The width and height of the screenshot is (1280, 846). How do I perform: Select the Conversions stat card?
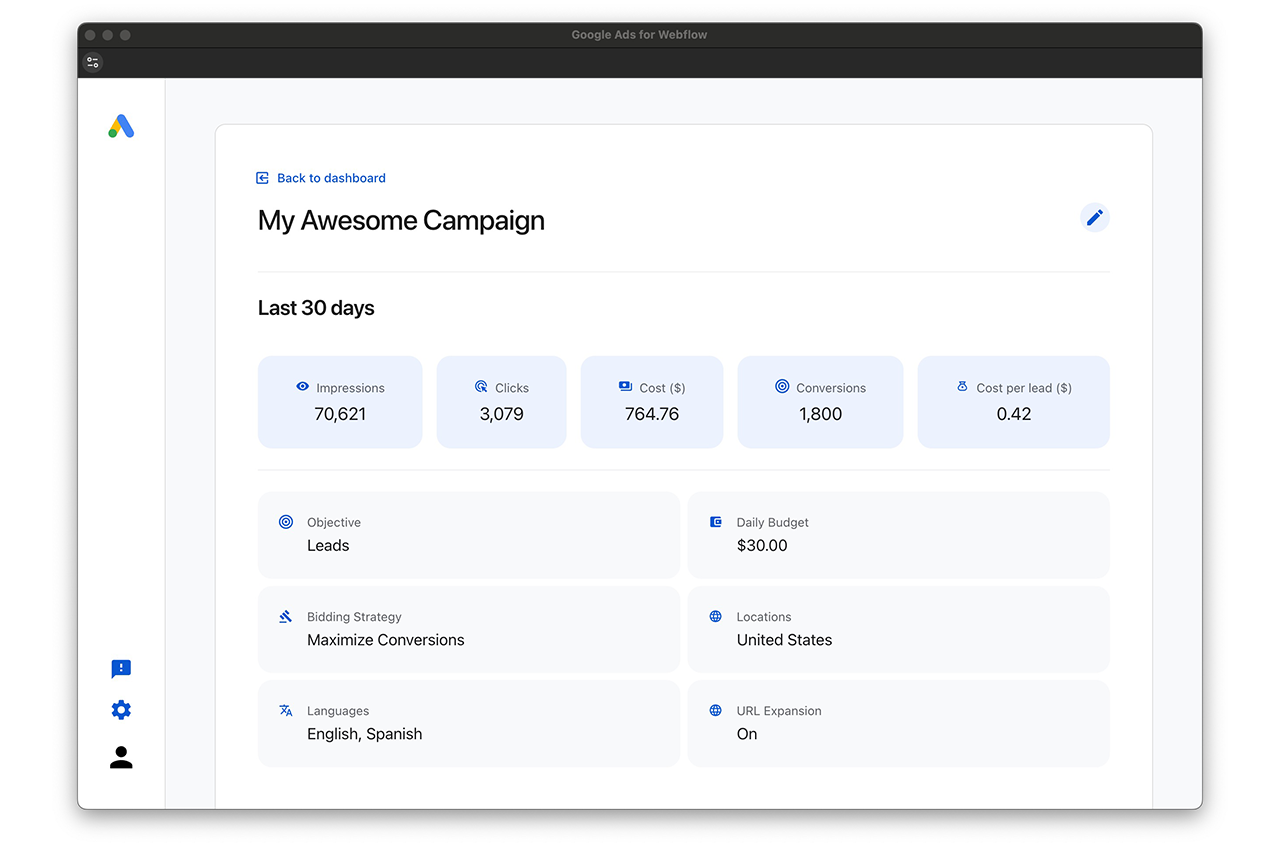click(820, 401)
